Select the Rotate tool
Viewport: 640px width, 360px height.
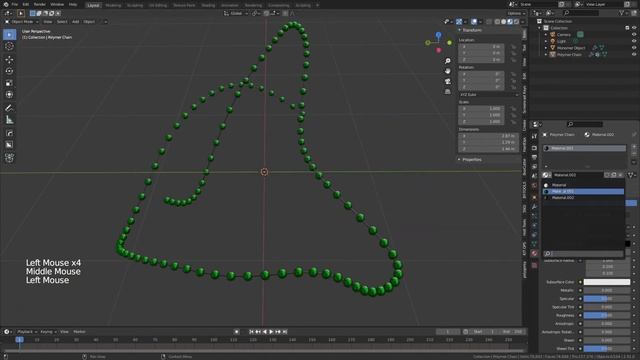click(9, 71)
